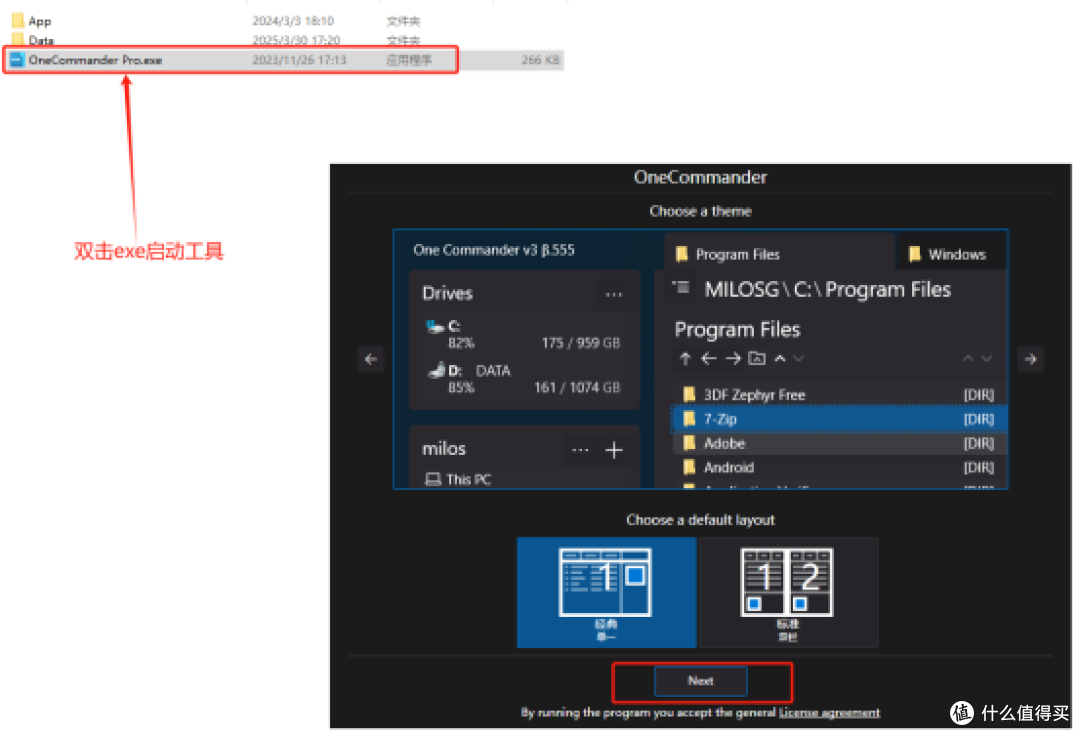Click the Drives panel heading
1080x736 pixels.
[447, 293]
